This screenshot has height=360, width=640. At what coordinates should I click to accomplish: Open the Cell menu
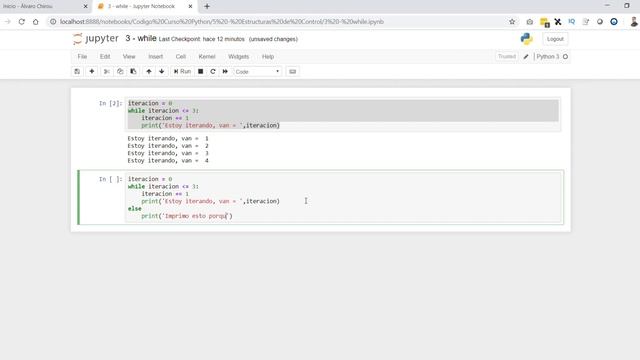click(x=181, y=57)
